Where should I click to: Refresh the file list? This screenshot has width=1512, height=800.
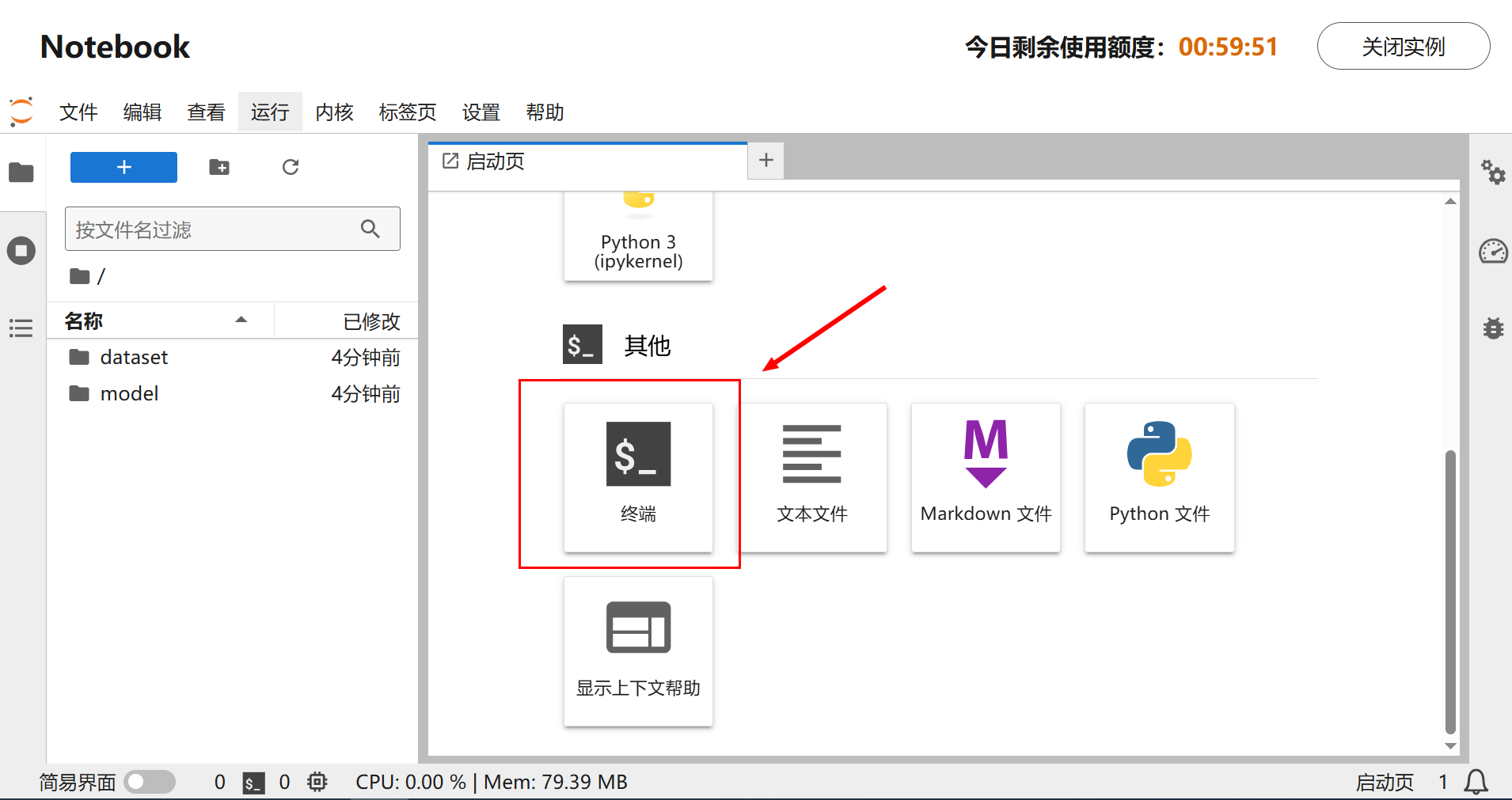(x=291, y=167)
